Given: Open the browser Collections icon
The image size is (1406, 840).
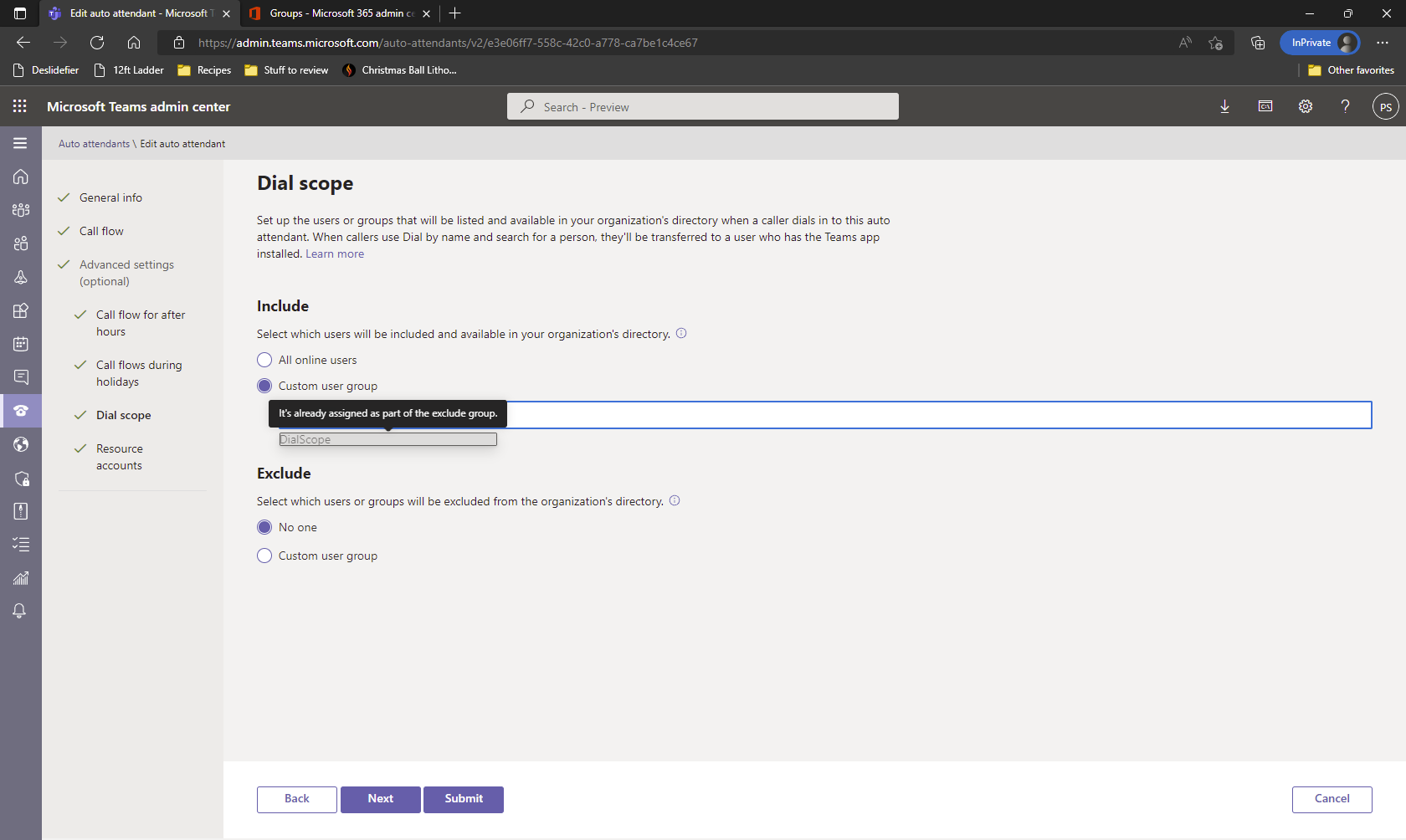Looking at the screenshot, I should click(1258, 43).
